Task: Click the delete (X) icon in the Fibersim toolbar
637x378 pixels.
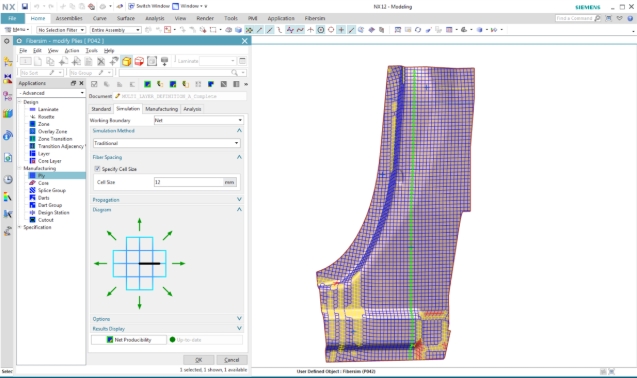Action: [x=101, y=61]
